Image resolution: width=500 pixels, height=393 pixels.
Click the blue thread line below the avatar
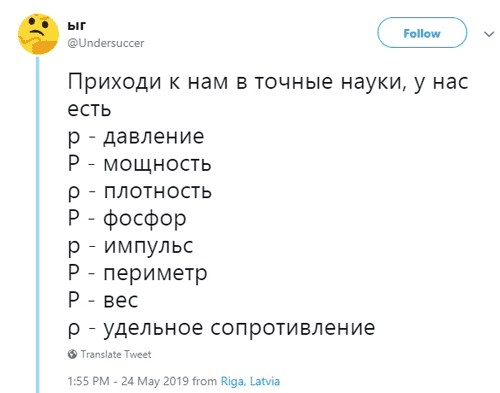coord(38,224)
